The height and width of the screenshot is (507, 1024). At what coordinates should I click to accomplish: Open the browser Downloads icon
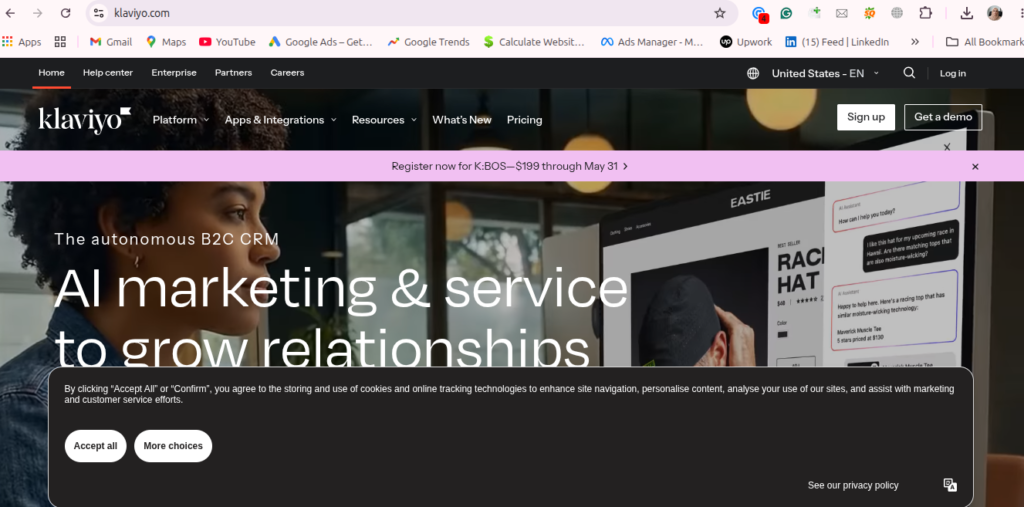(x=967, y=13)
